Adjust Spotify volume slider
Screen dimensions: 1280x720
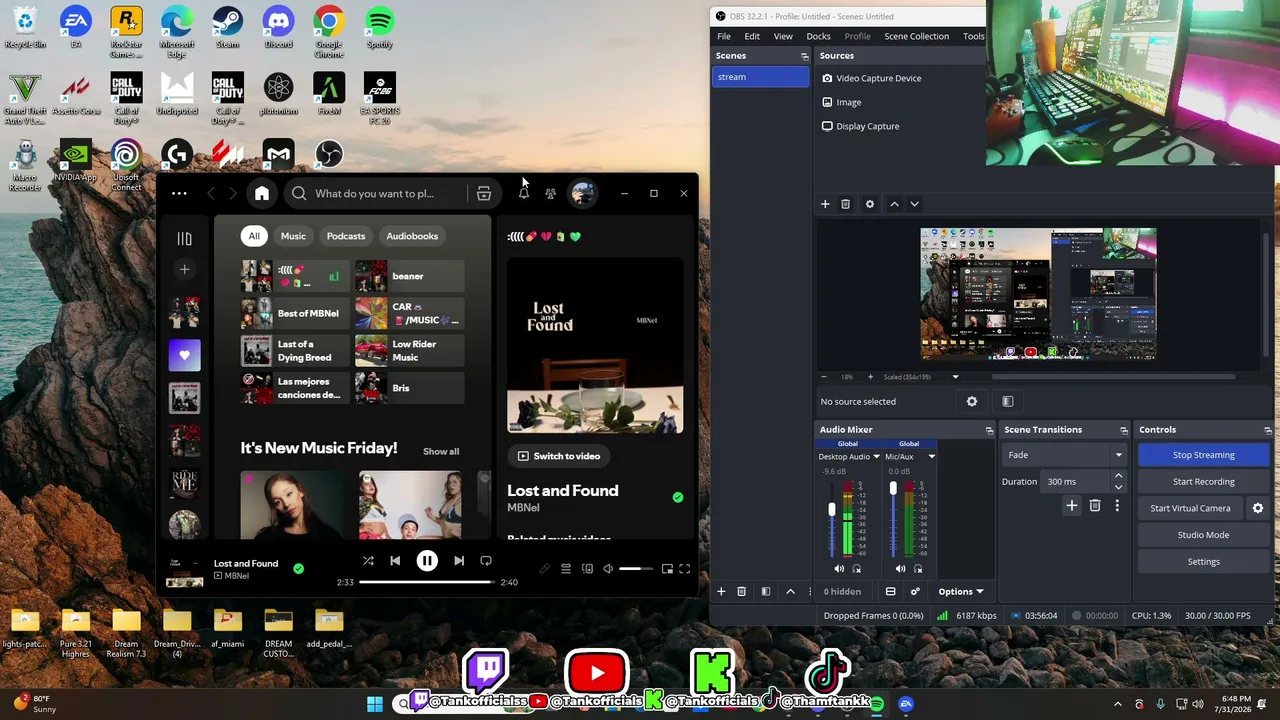coord(636,569)
